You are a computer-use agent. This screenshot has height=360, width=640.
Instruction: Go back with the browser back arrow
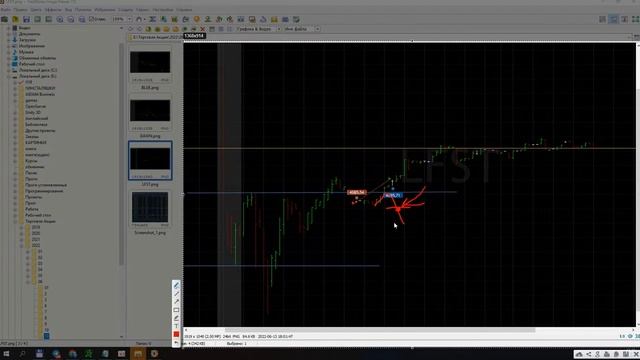pyautogui.click(x=131, y=29)
